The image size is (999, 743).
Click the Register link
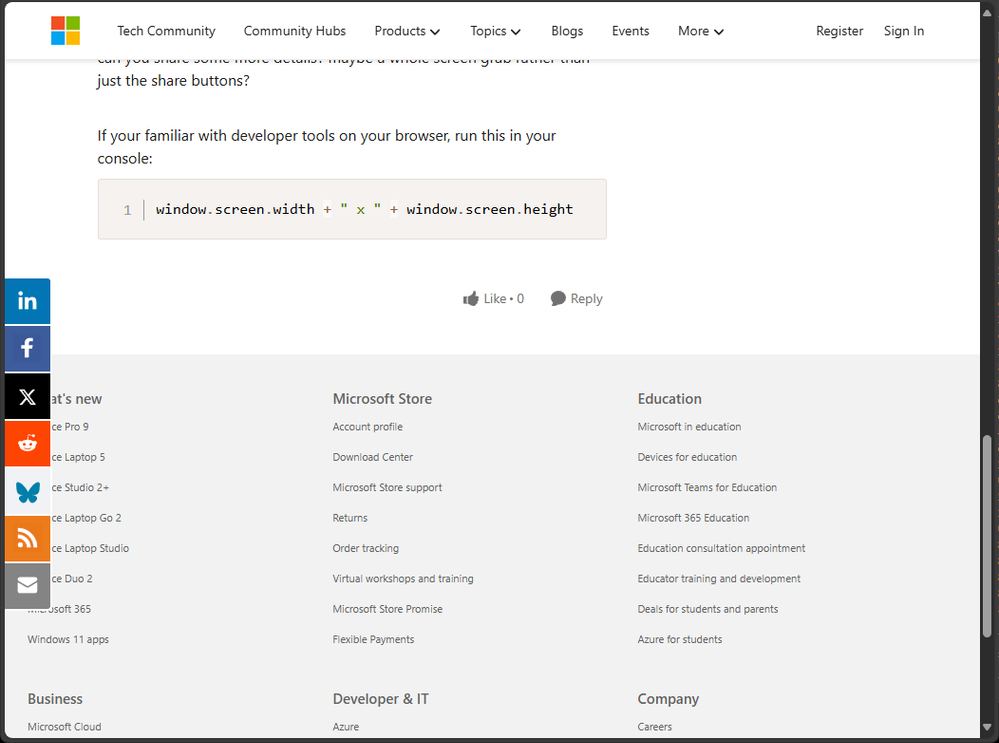point(839,31)
